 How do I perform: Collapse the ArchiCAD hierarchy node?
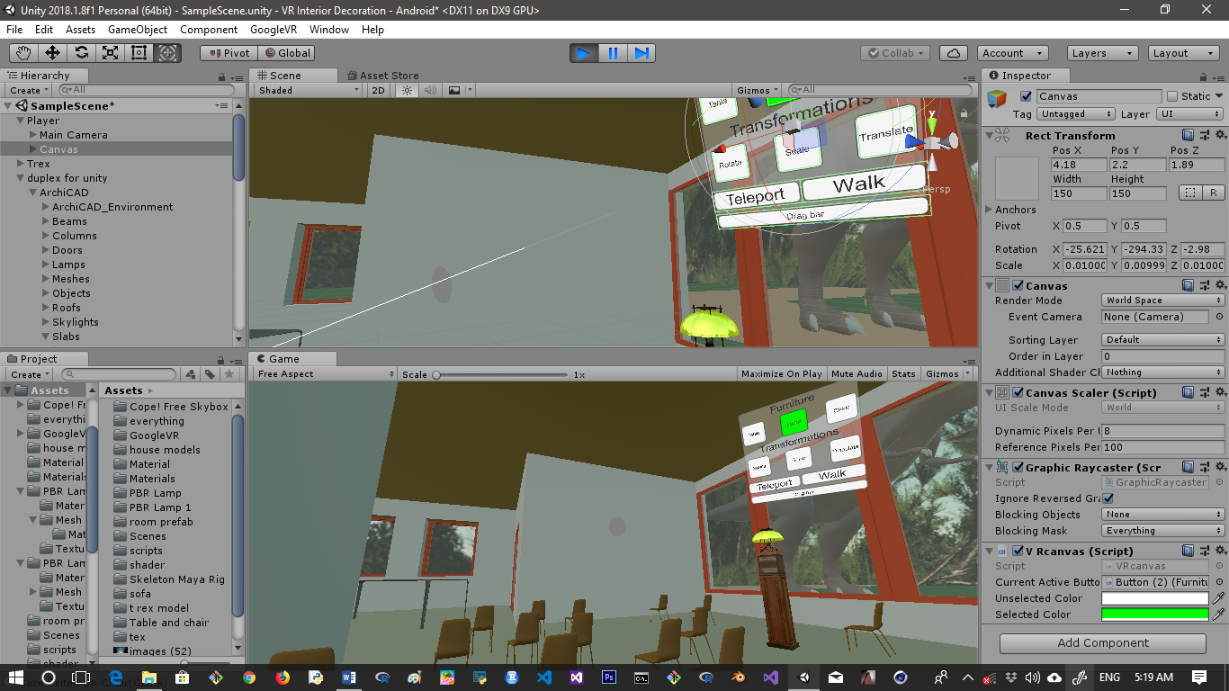coord(33,193)
